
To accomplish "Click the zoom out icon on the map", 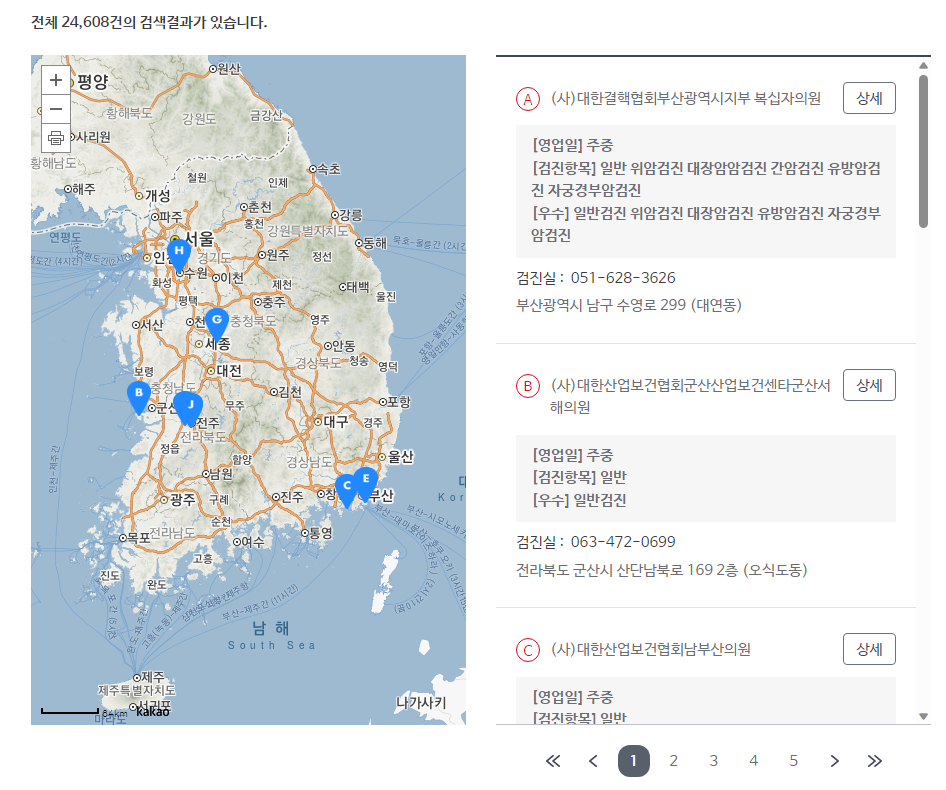I will (x=55, y=108).
